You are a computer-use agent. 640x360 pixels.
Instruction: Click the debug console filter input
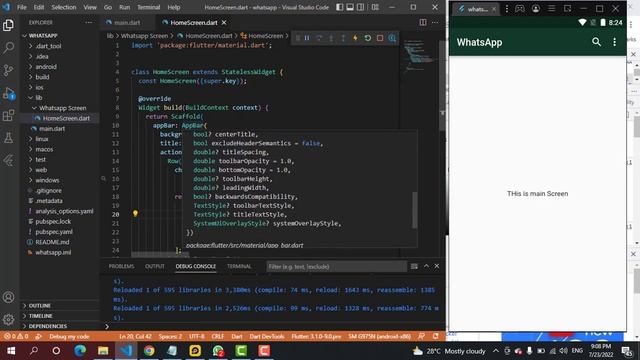336,266
